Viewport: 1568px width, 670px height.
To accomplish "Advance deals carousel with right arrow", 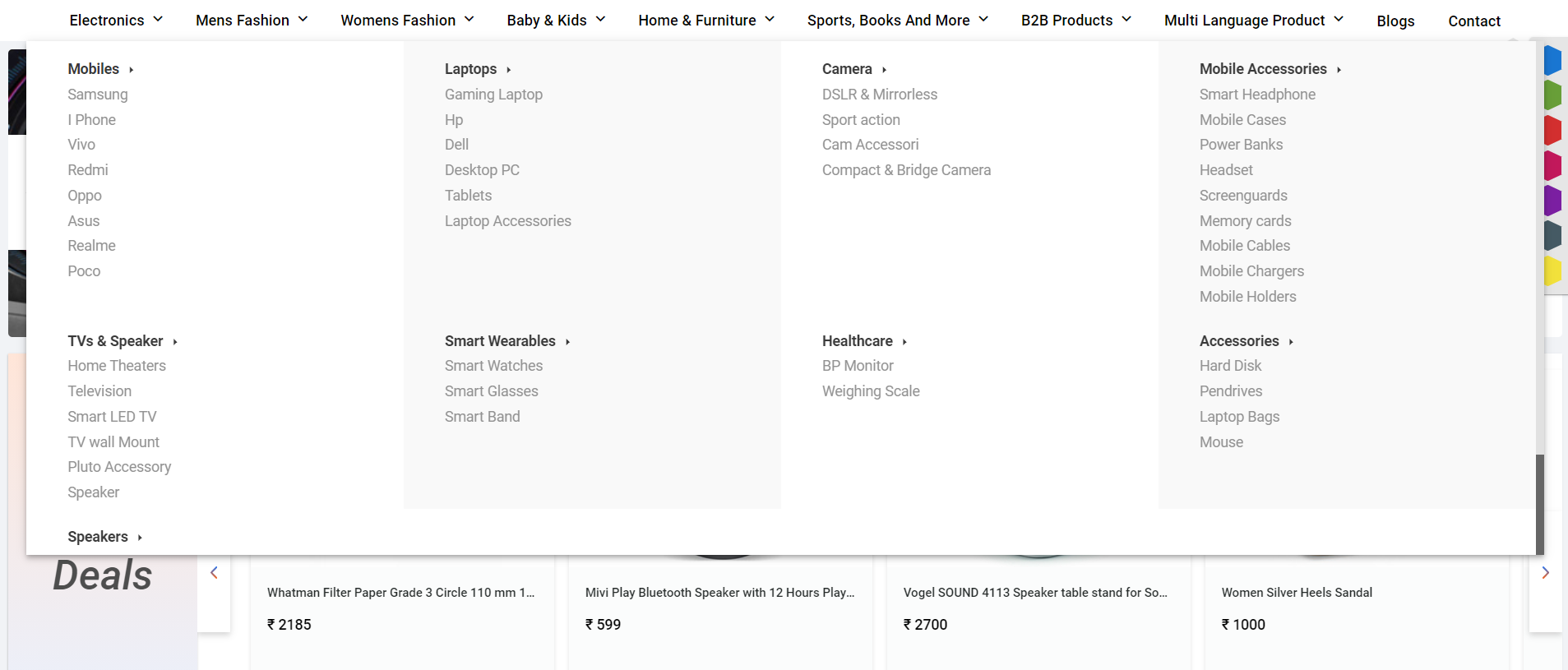I will [x=1546, y=573].
